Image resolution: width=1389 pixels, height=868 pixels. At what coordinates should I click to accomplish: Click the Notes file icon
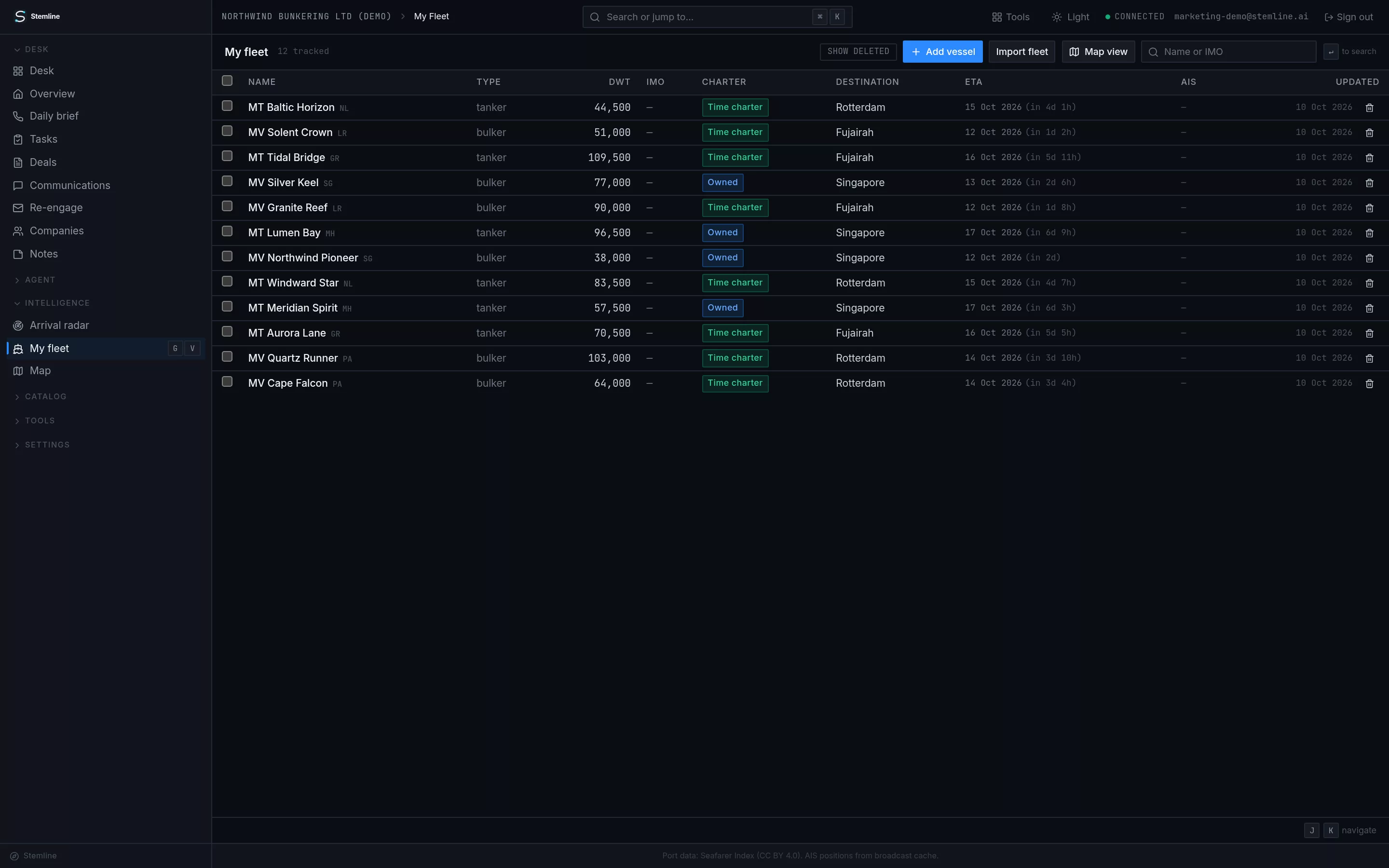[x=18, y=254]
